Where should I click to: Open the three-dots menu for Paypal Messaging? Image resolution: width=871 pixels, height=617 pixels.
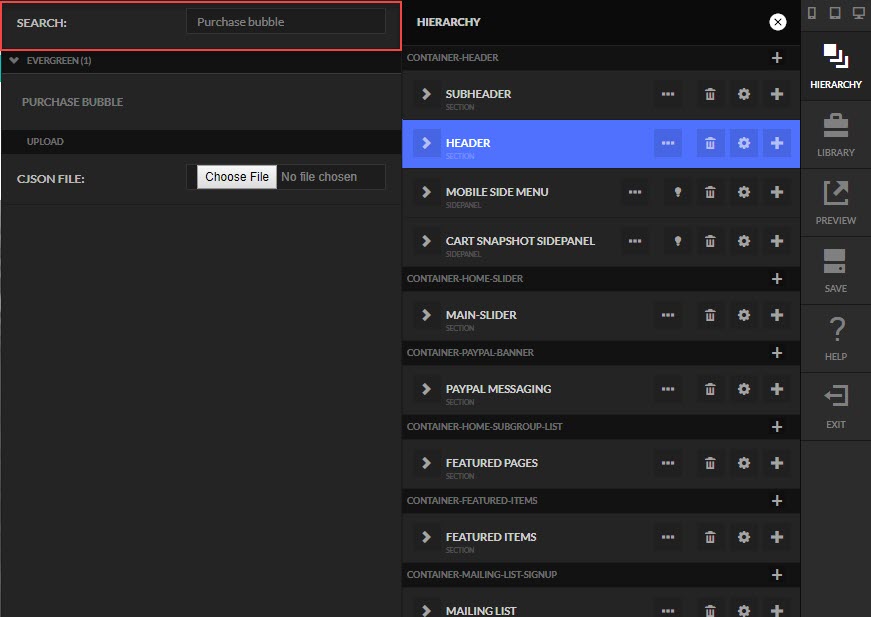coord(668,389)
